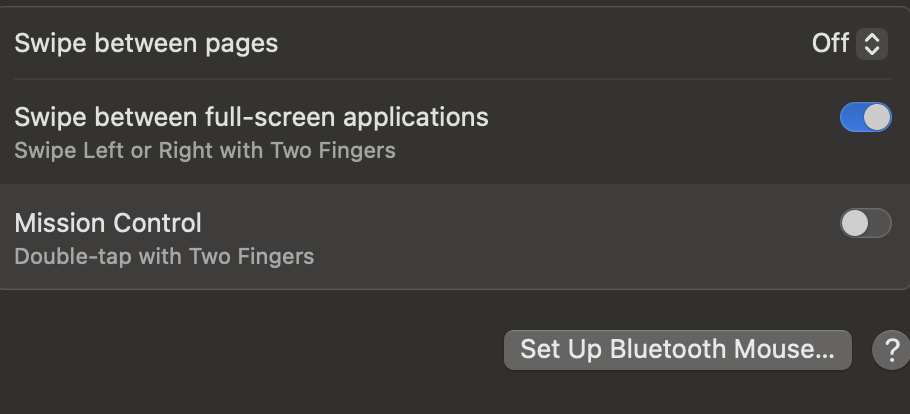Click the Mission Control label text

[108, 222]
